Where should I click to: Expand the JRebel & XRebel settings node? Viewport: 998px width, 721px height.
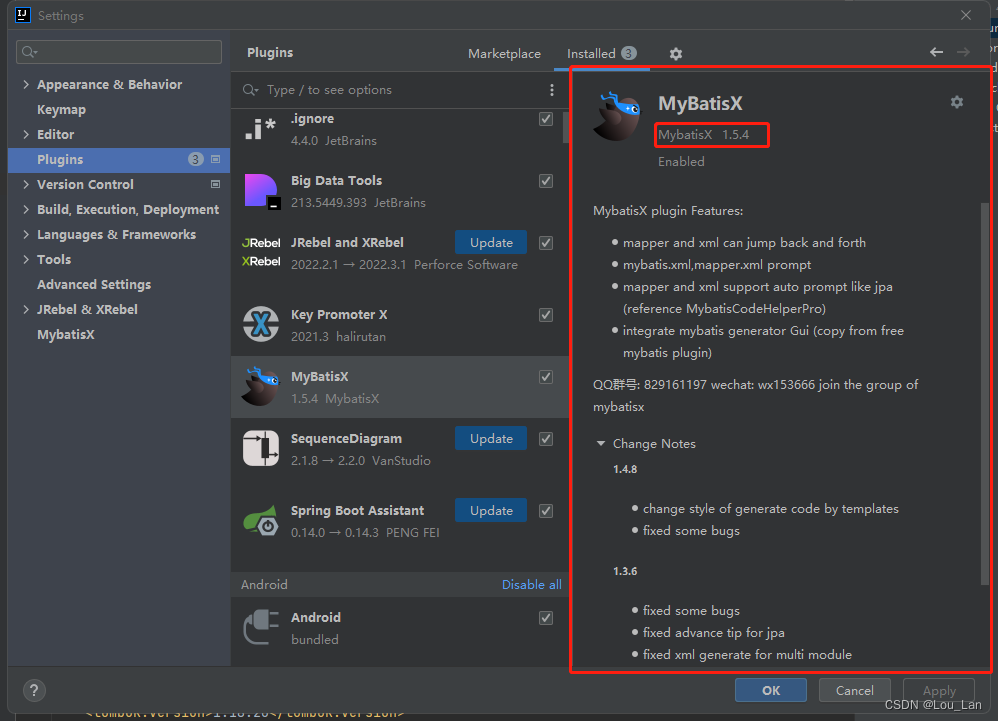[x=26, y=309]
